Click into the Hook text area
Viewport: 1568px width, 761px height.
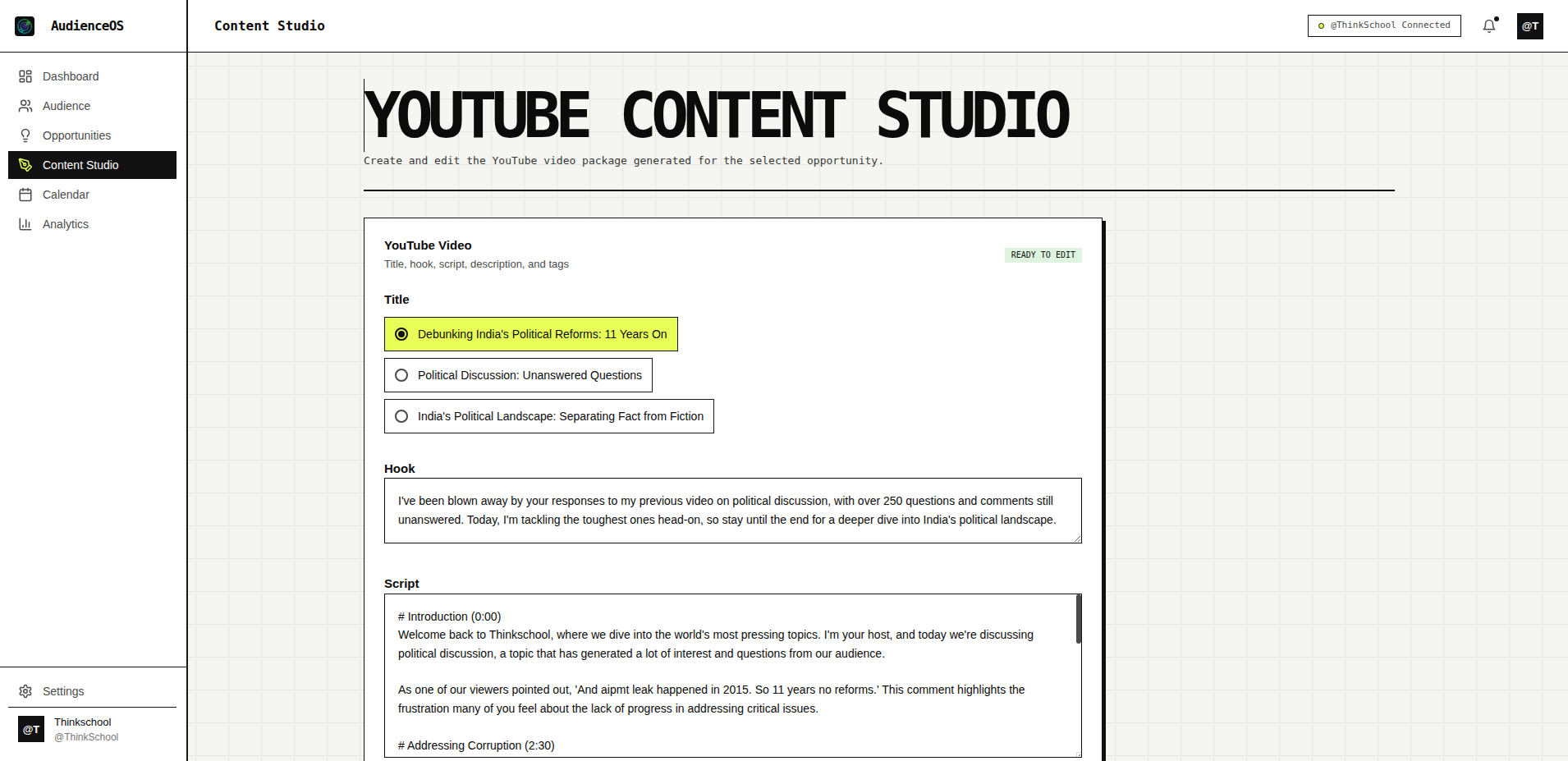pos(733,511)
